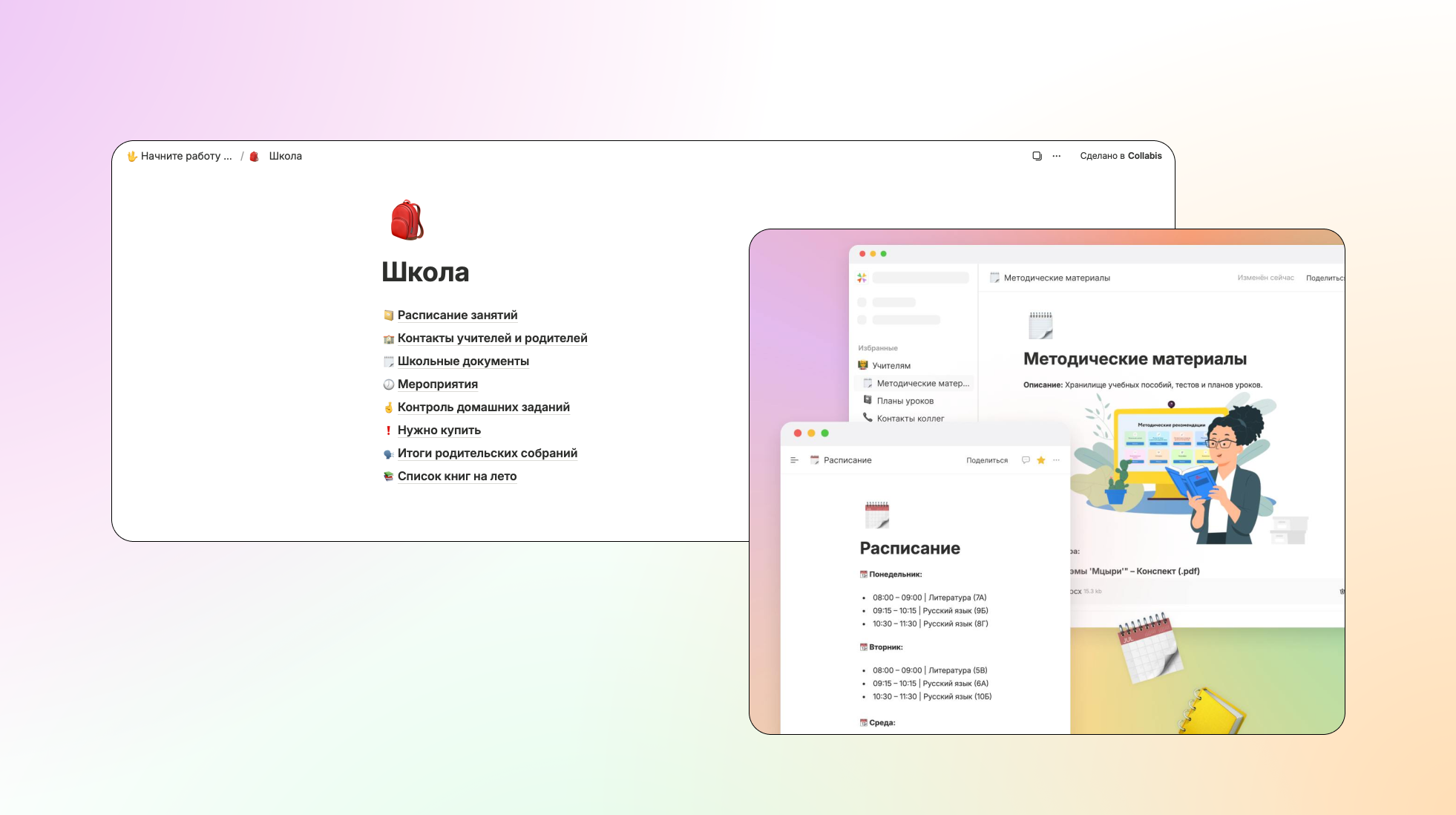Open the Мероприятия page link
This screenshot has height=815, width=1456.
click(437, 384)
